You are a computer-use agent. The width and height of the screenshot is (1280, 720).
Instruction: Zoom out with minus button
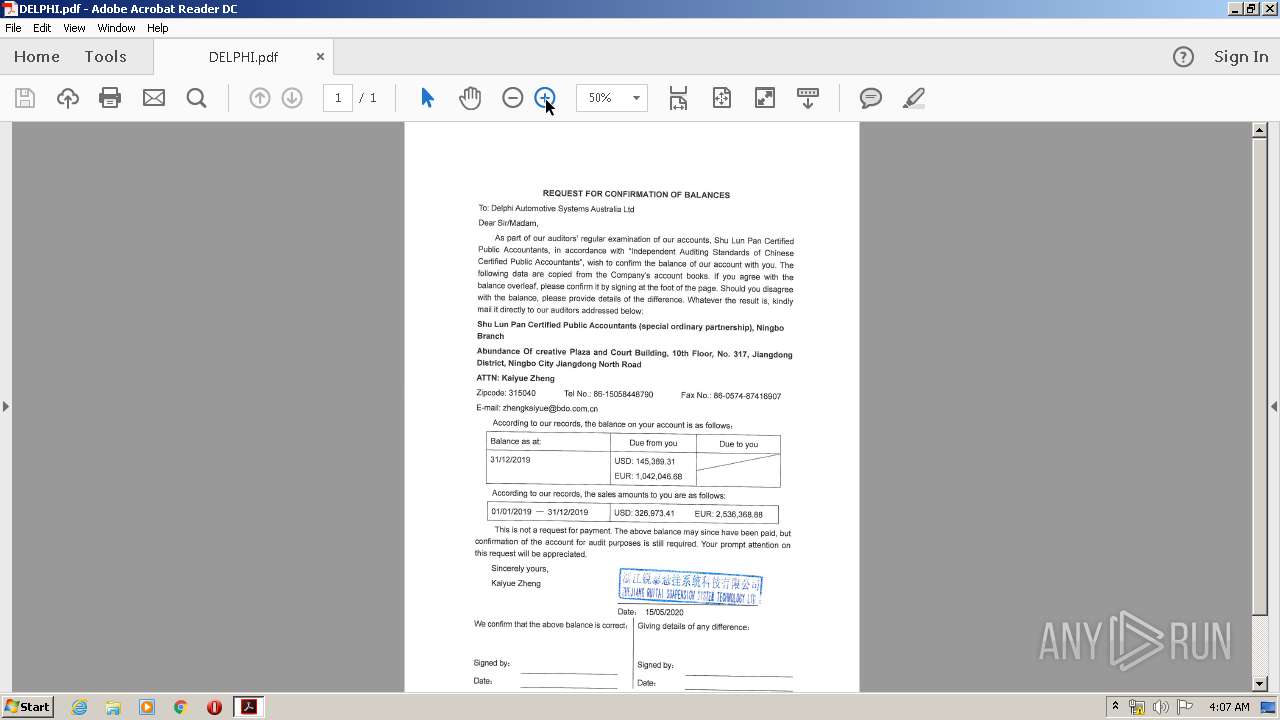pyautogui.click(x=513, y=98)
